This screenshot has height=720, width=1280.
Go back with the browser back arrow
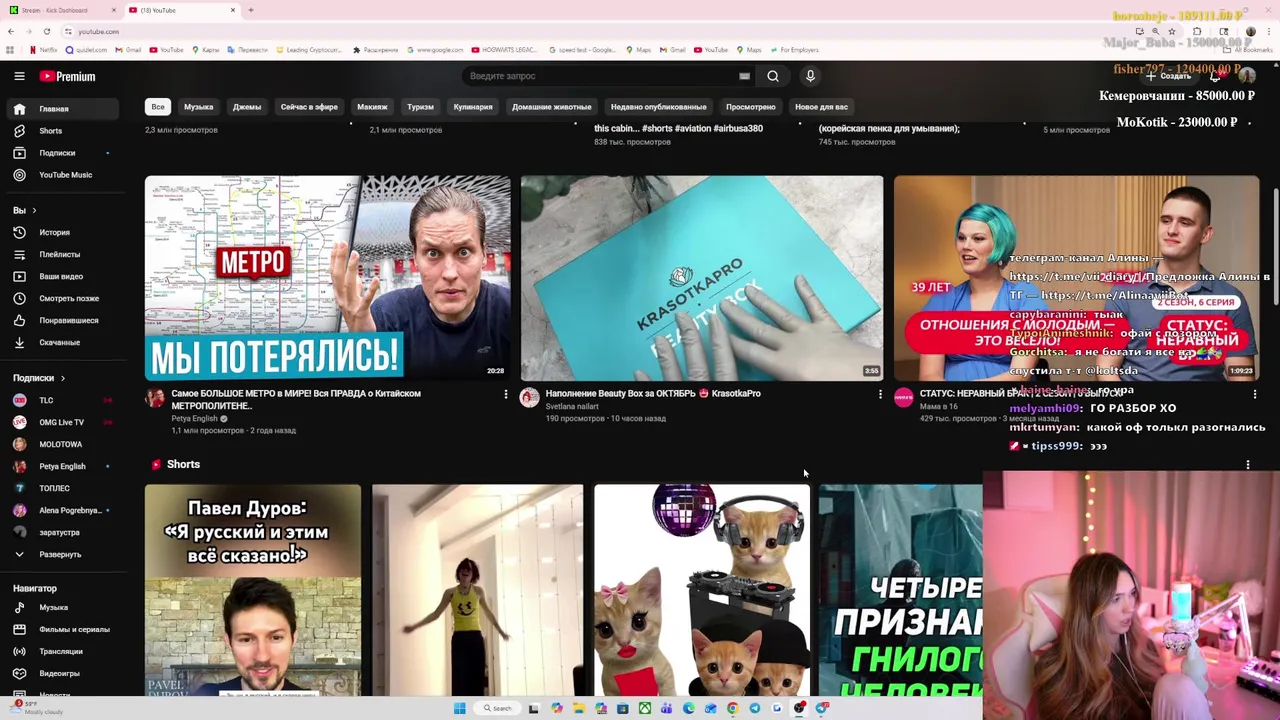coord(11,31)
